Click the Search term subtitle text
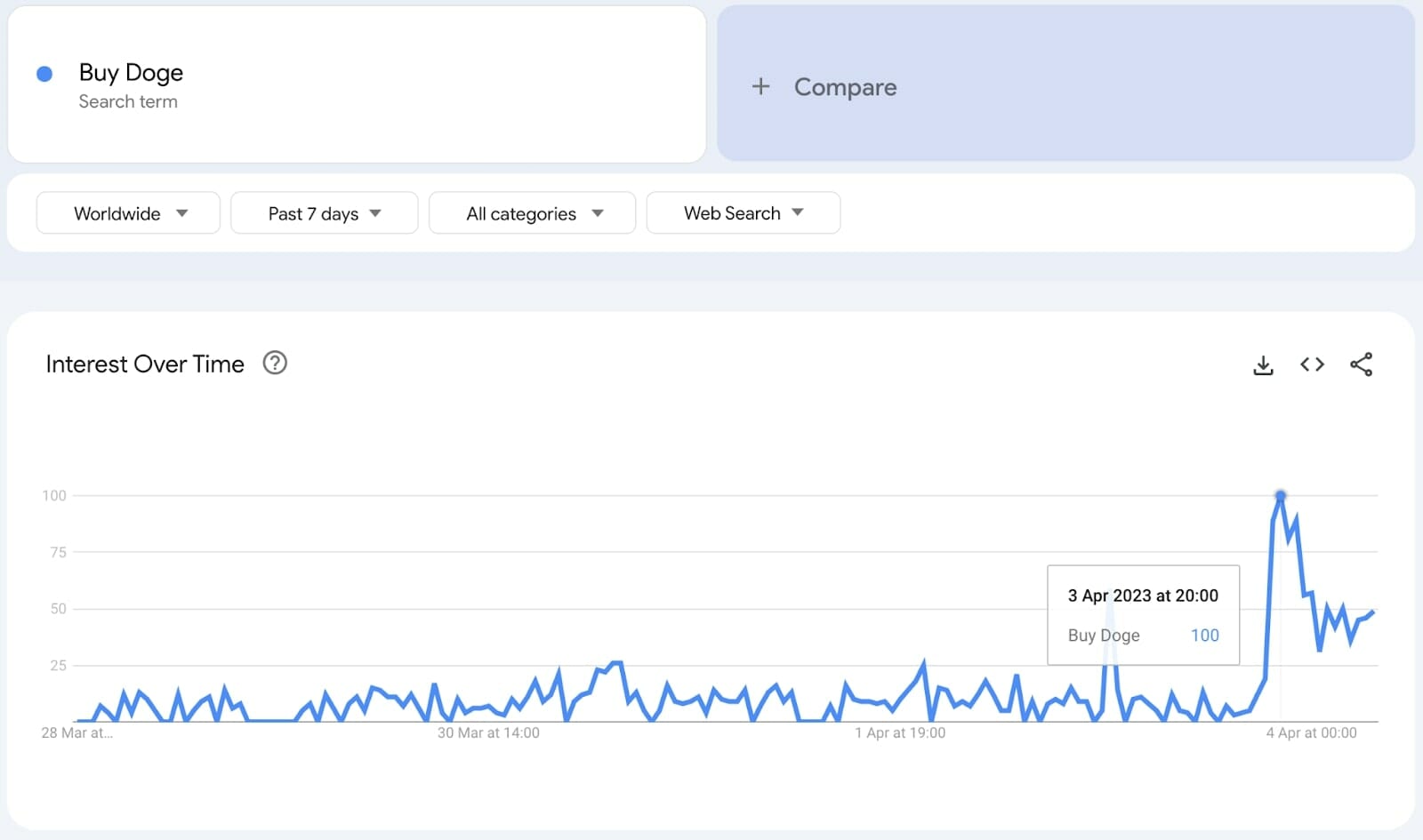 [x=128, y=102]
